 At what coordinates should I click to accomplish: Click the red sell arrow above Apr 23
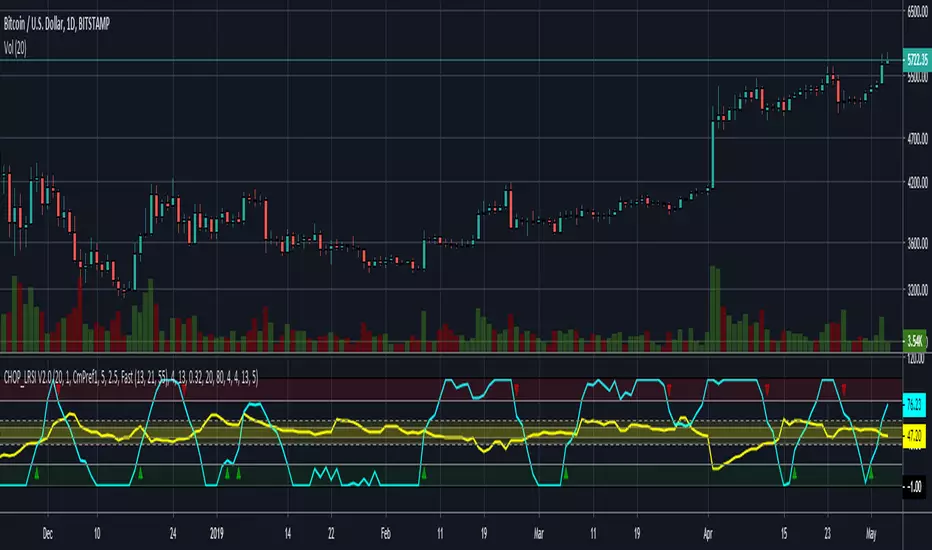pos(843,390)
